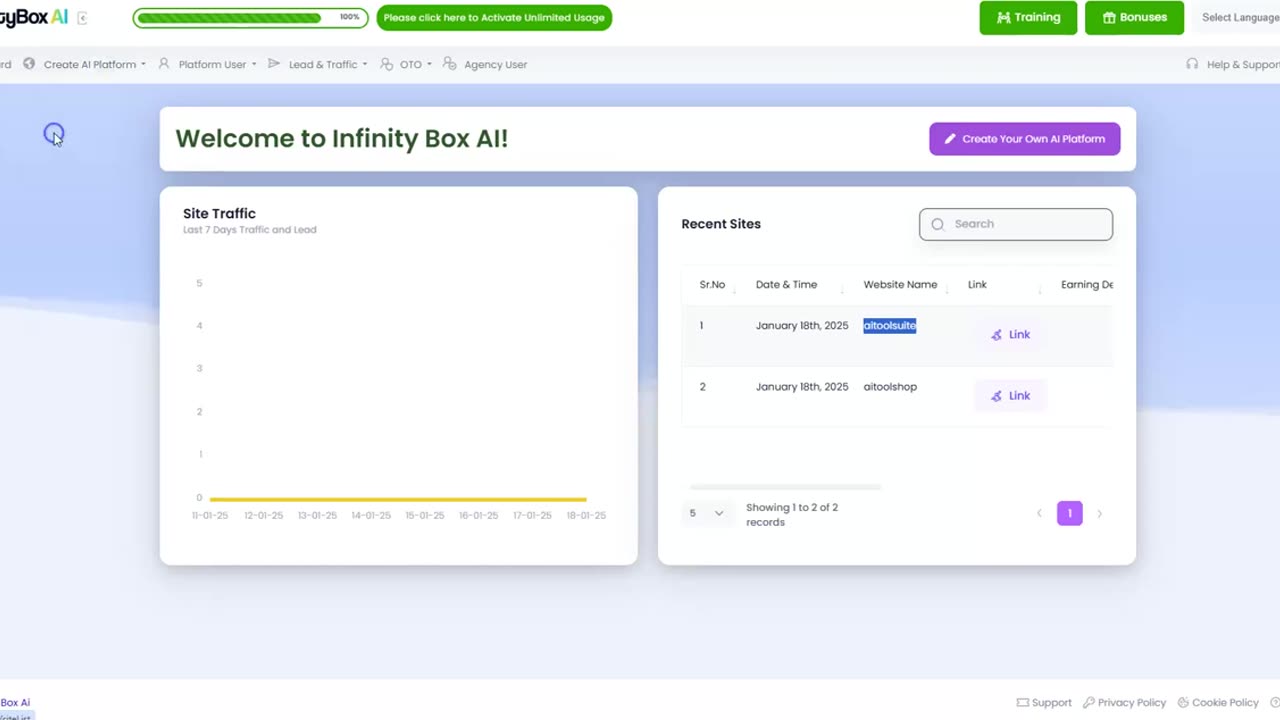
Task: Go to previous page arrow in pagination
Action: point(1039,513)
